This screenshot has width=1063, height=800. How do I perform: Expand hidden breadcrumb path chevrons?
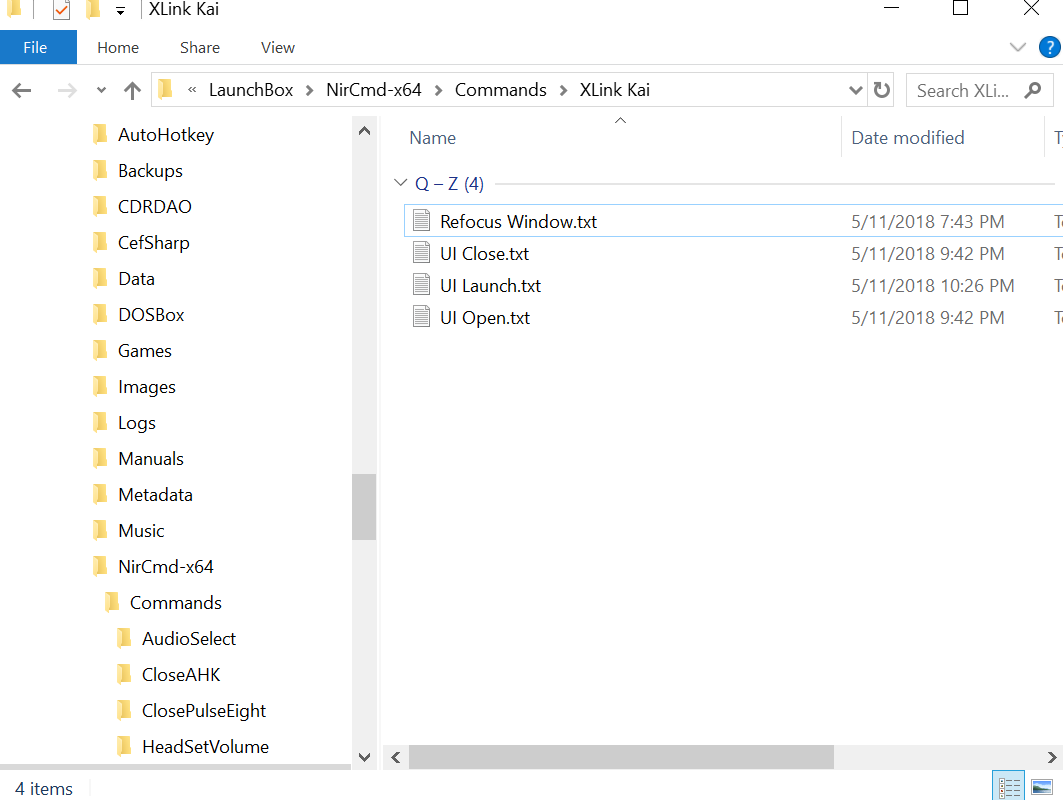coord(193,90)
